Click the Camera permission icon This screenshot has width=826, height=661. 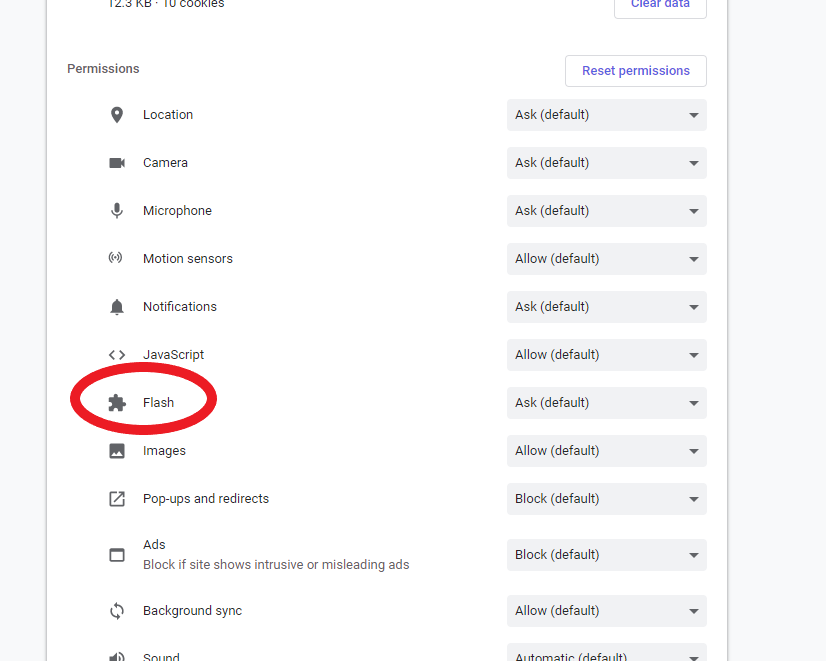(117, 163)
